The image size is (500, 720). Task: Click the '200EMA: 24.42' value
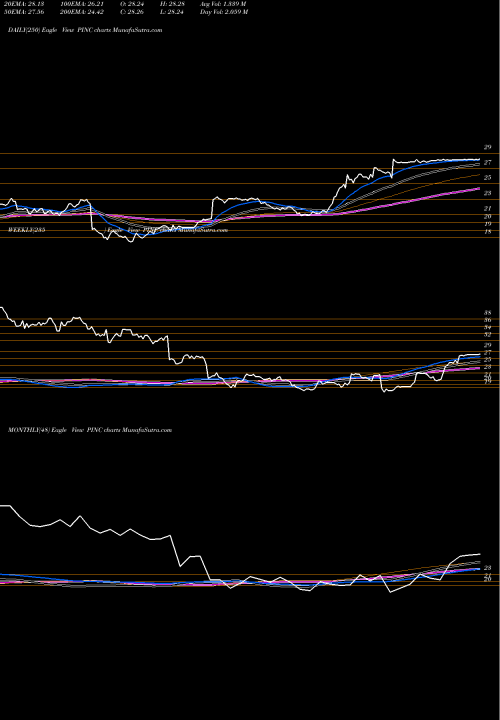pos(81,12)
